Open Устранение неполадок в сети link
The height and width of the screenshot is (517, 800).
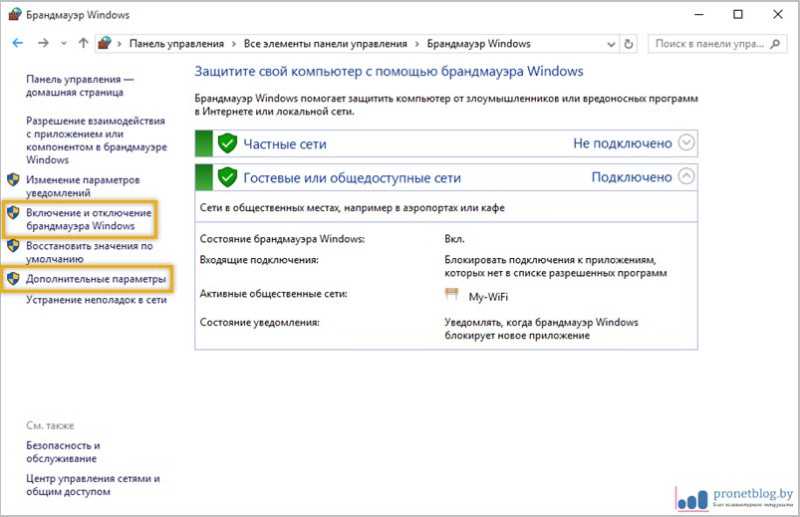pyautogui.click(x=96, y=300)
